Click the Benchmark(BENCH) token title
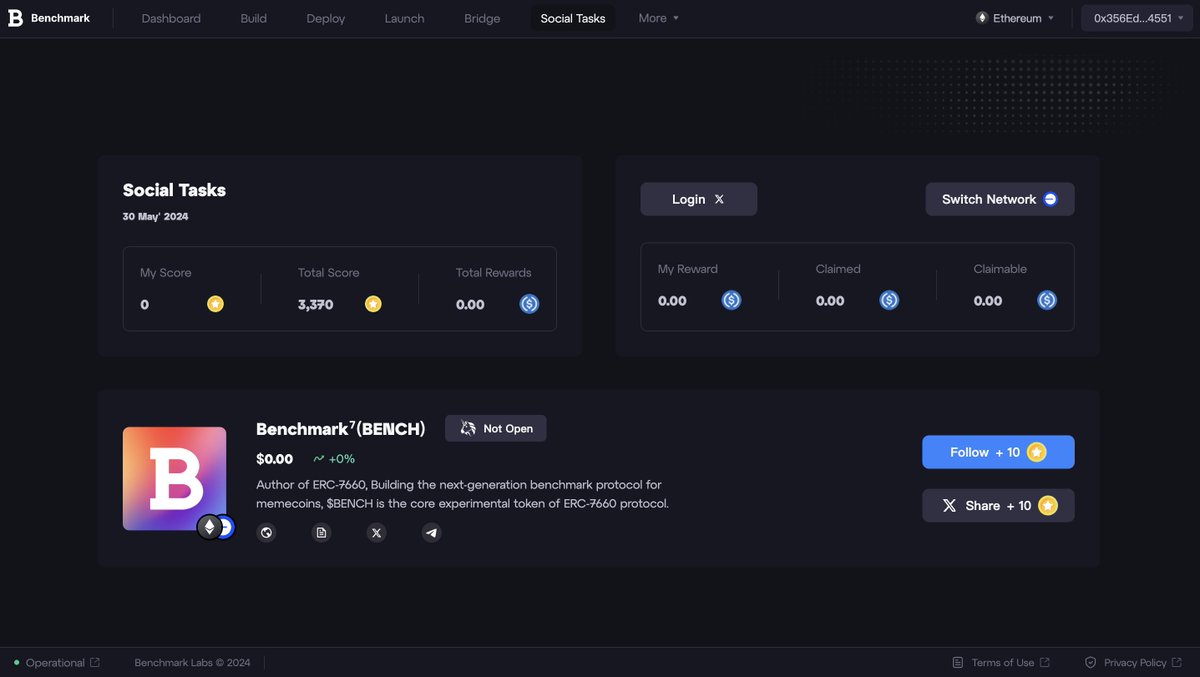The image size is (1200, 677). 341,429
